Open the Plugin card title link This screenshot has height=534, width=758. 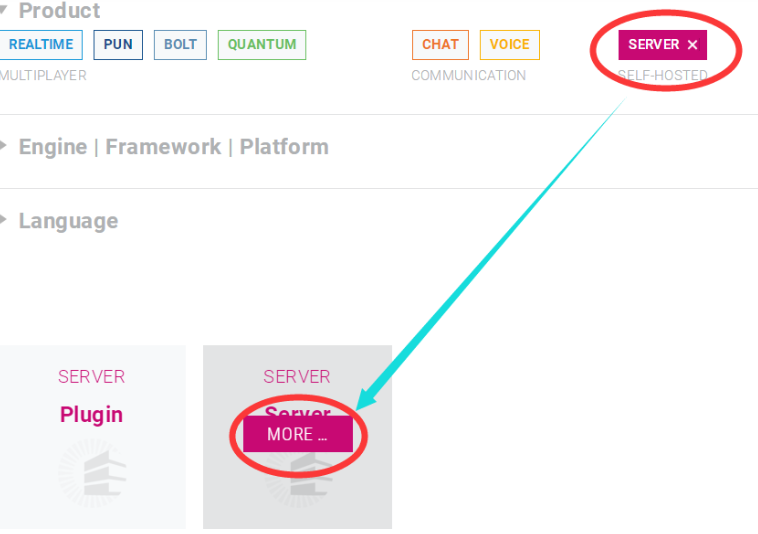[x=91, y=414]
